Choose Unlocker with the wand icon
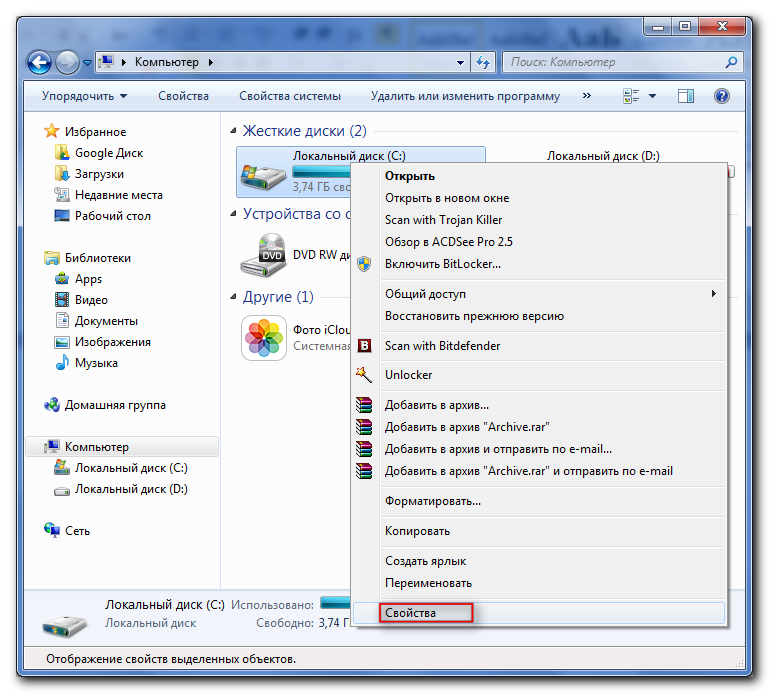The image size is (770, 694). click(x=539, y=375)
